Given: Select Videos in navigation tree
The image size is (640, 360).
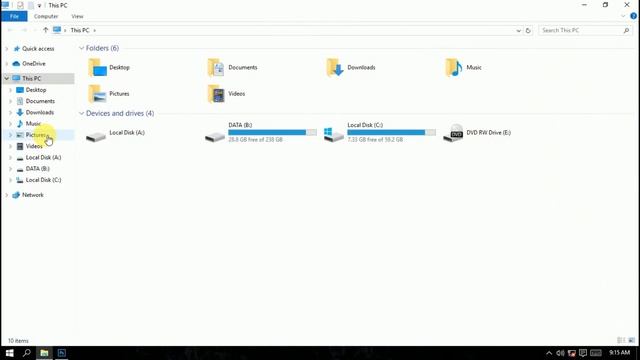Looking at the screenshot, I should [x=34, y=146].
